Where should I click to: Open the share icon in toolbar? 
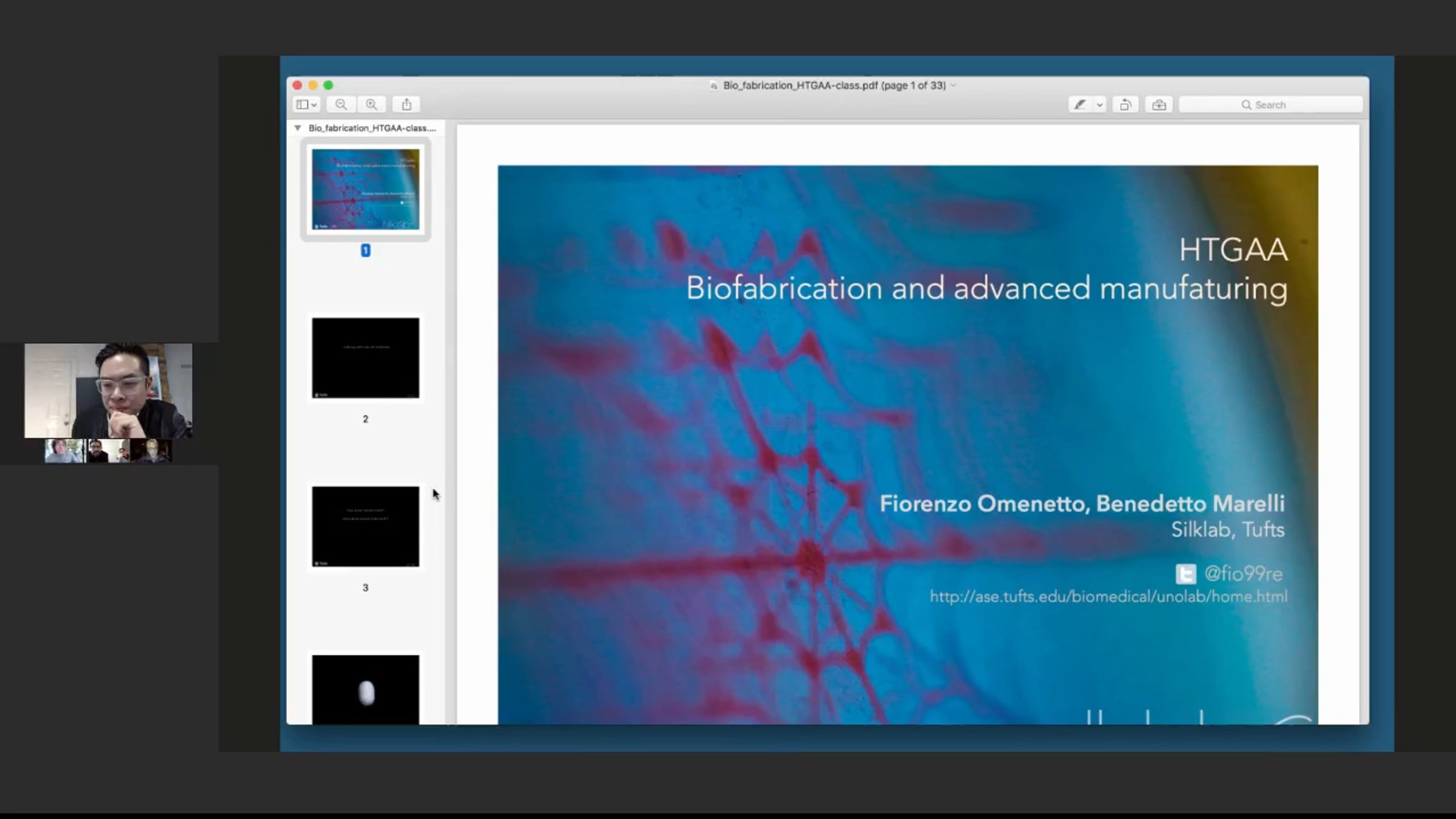pyautogui.click(x=406, y=104)
